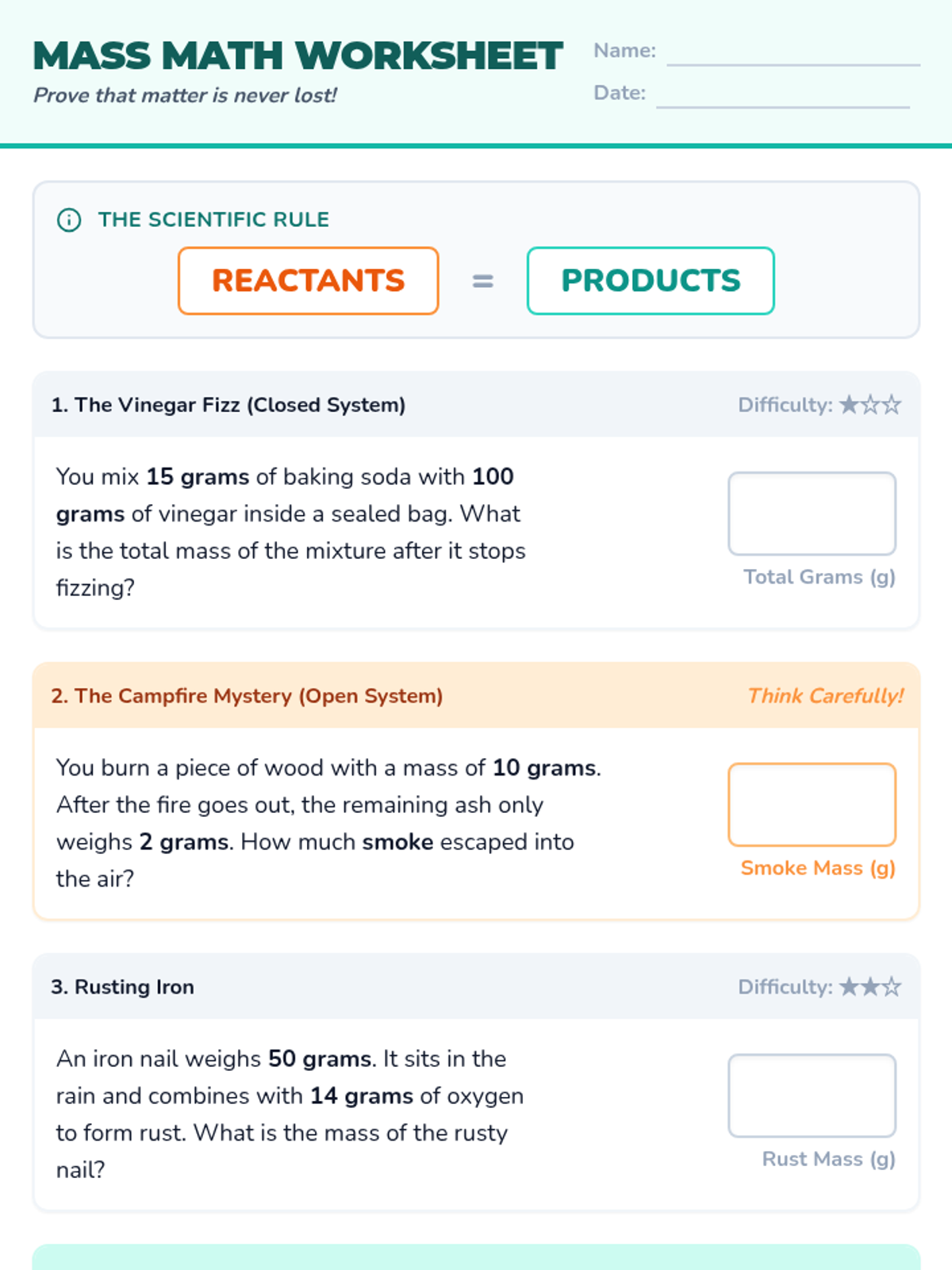This screenshot has height=1270, width=952.
Task: Click the Vinegar Fizz difficulty stars
Action: pyautogui.click(x=870, y=406)
